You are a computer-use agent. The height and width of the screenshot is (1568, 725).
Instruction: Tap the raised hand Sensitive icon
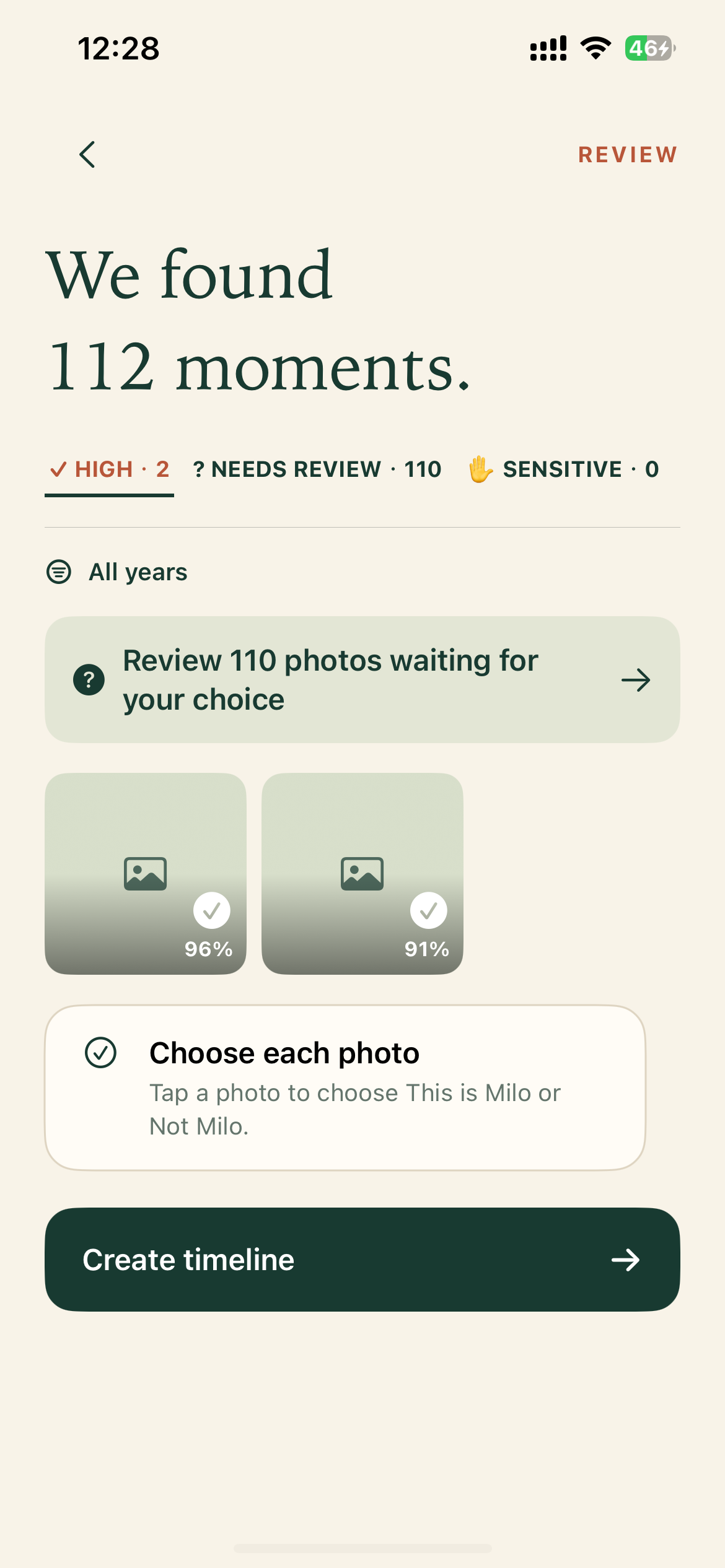[x=480, y=469]
